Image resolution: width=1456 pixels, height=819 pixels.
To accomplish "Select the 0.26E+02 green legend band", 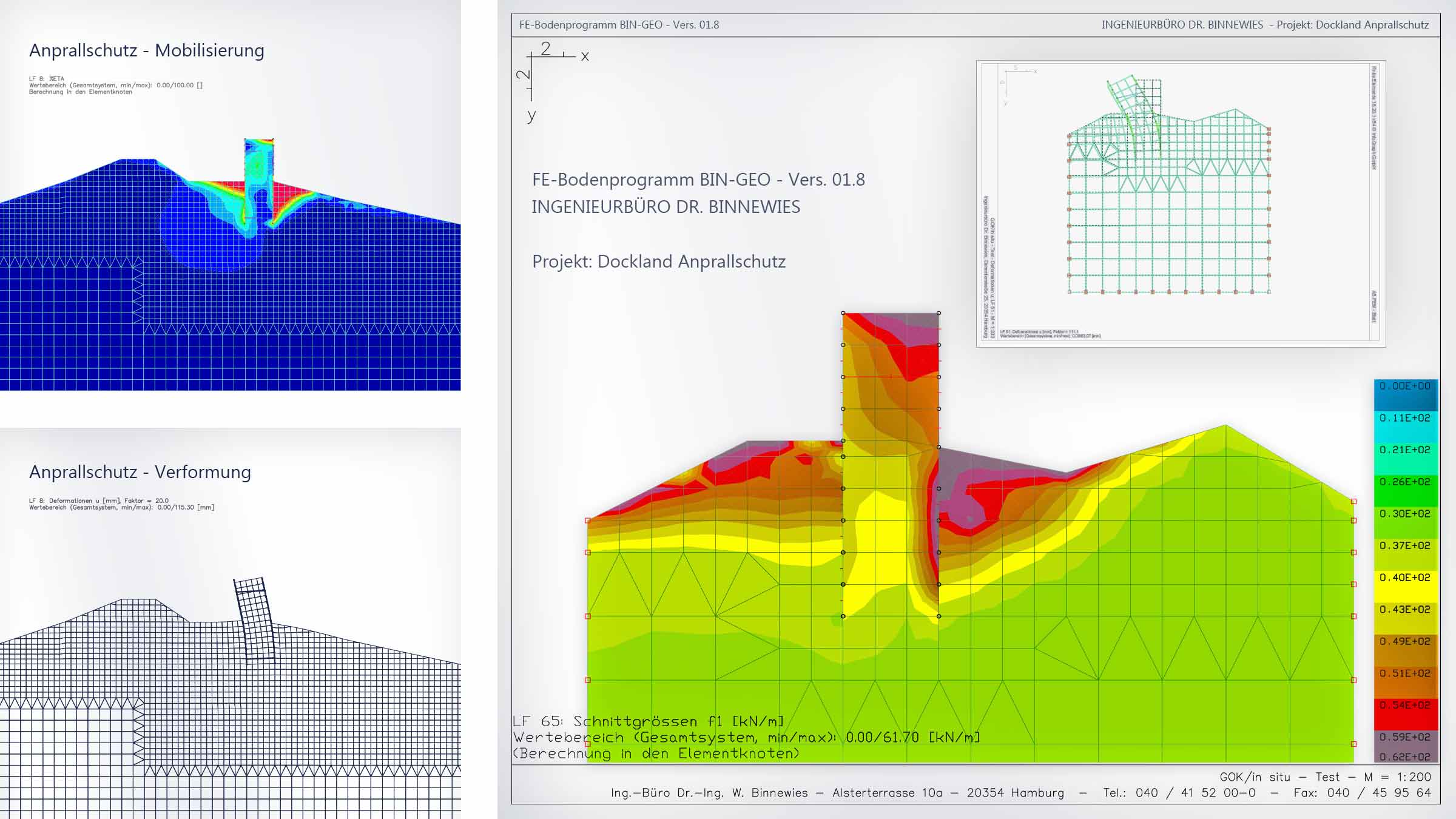I will pos(1406,491).
